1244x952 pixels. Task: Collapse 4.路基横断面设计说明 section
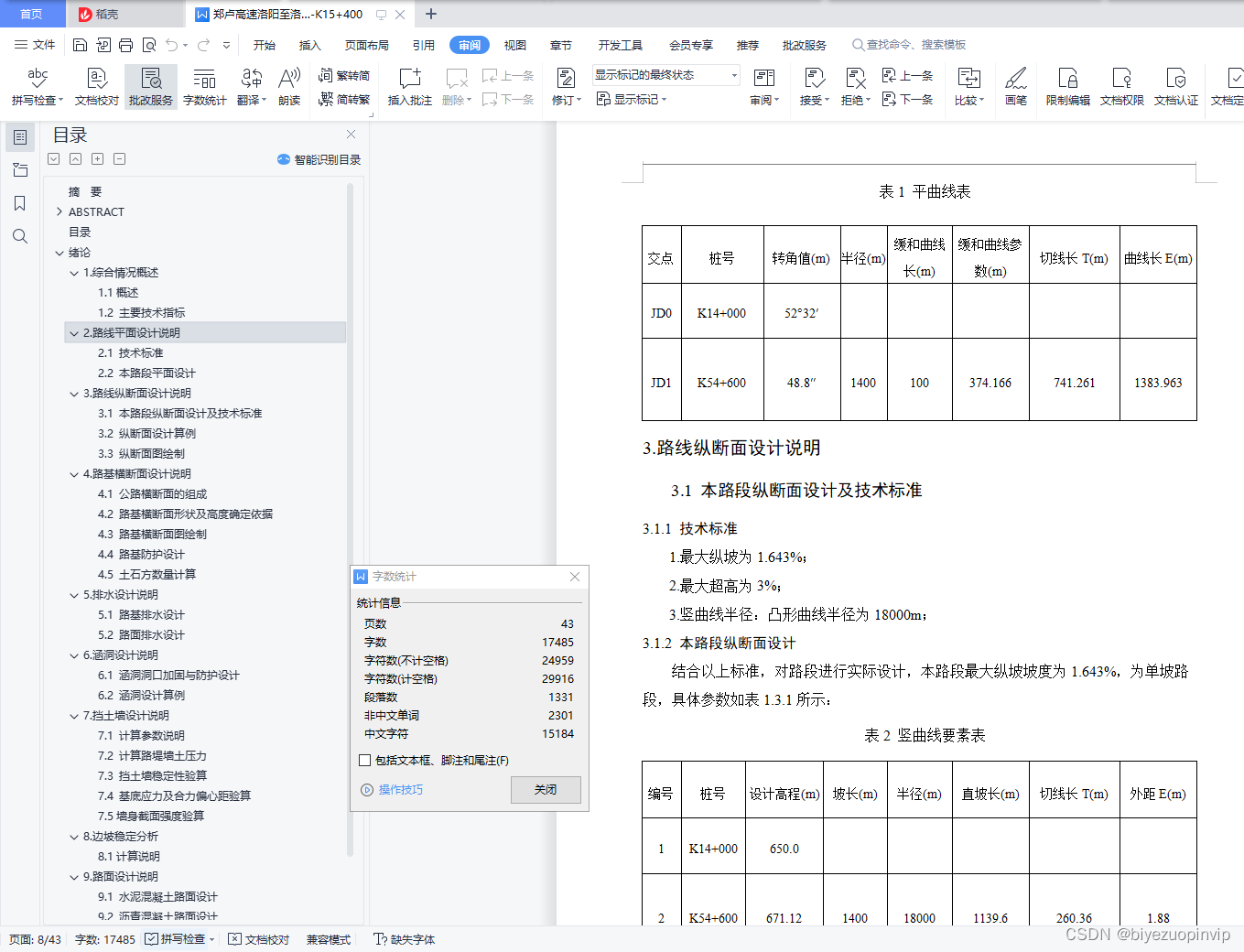[74, 474]
